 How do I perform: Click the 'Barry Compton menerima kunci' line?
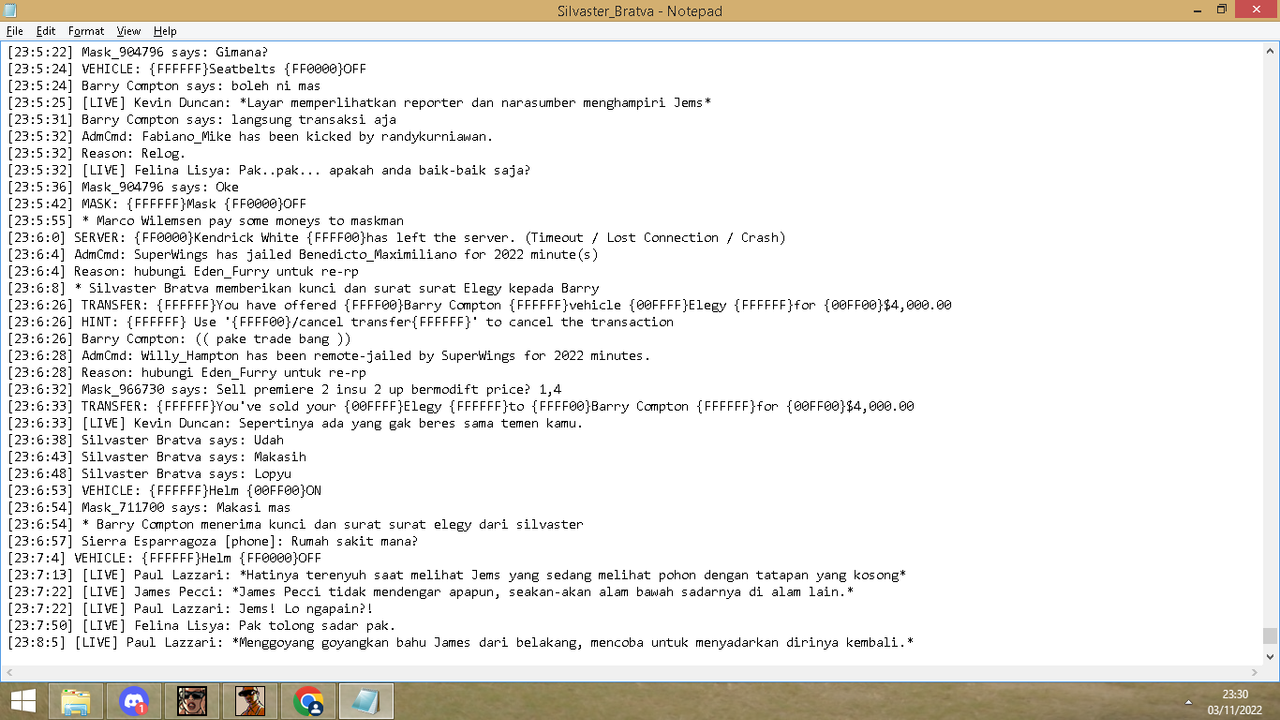tap(295, 523)
